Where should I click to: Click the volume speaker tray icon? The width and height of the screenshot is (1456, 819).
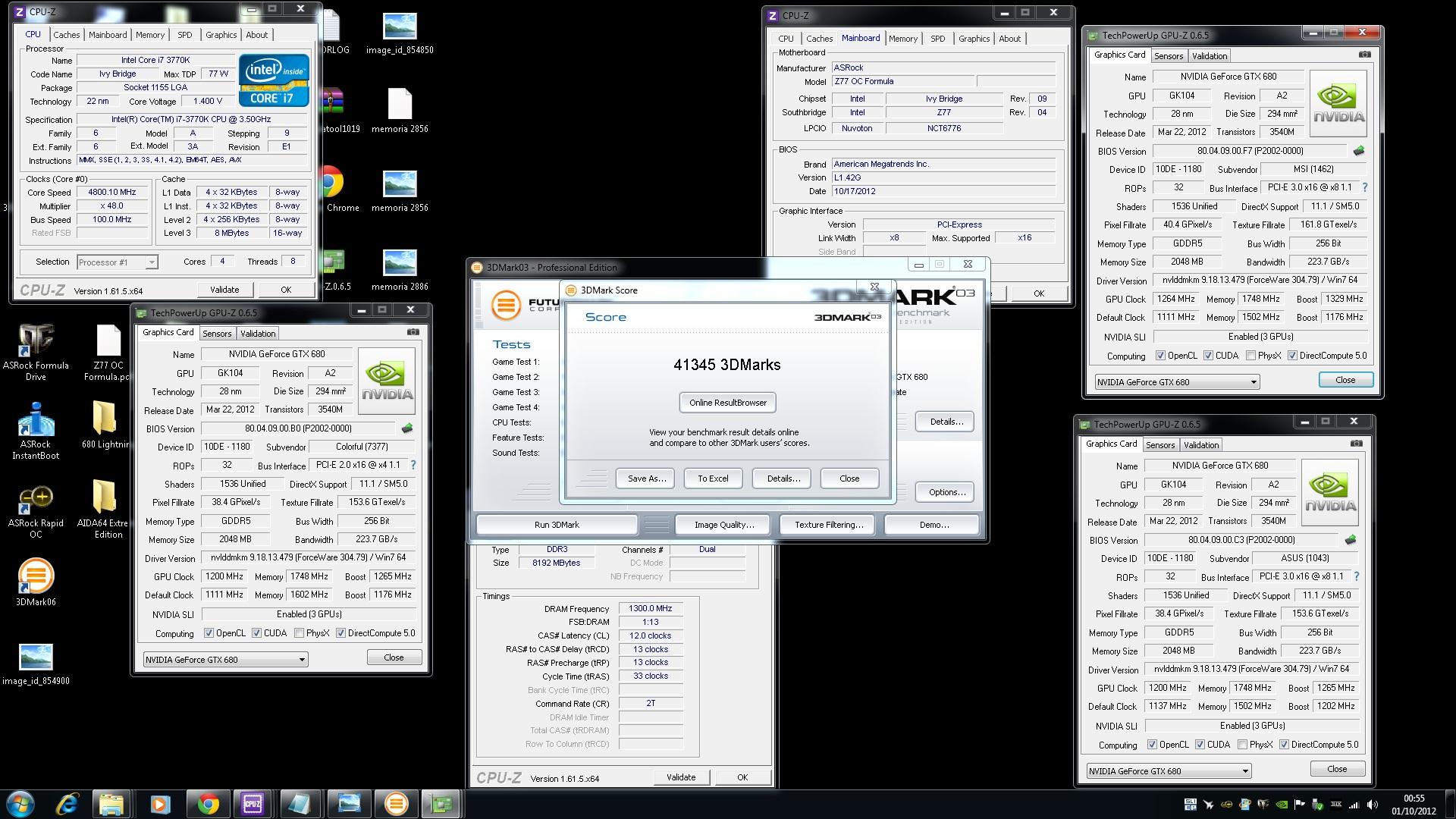coord(1373,805)
